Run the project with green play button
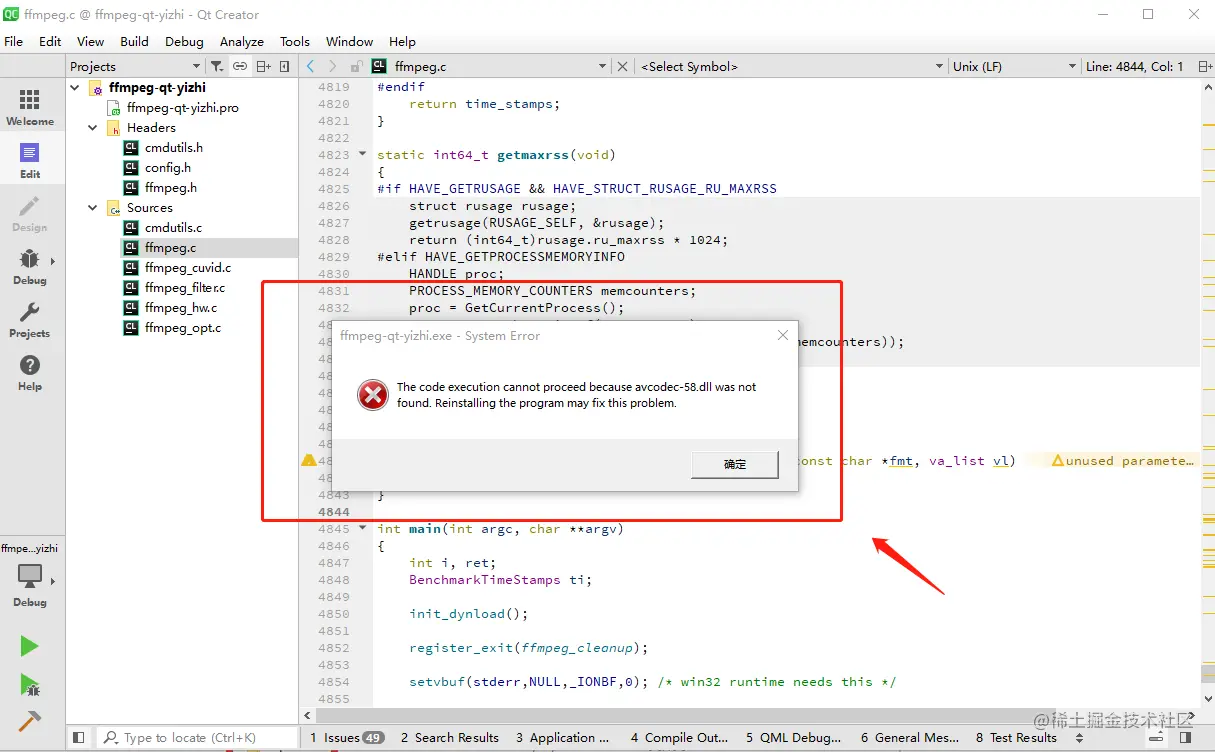 (29, 646)
